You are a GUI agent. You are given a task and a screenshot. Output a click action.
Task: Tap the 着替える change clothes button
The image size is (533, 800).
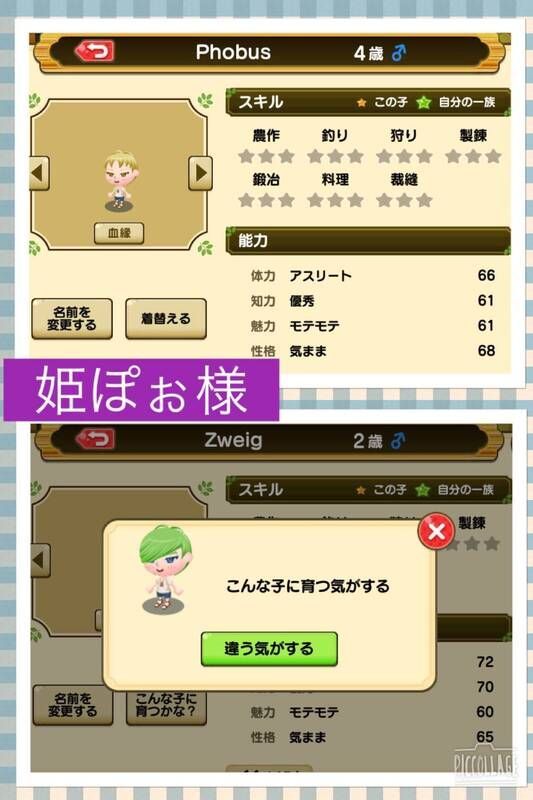[166, 319]
